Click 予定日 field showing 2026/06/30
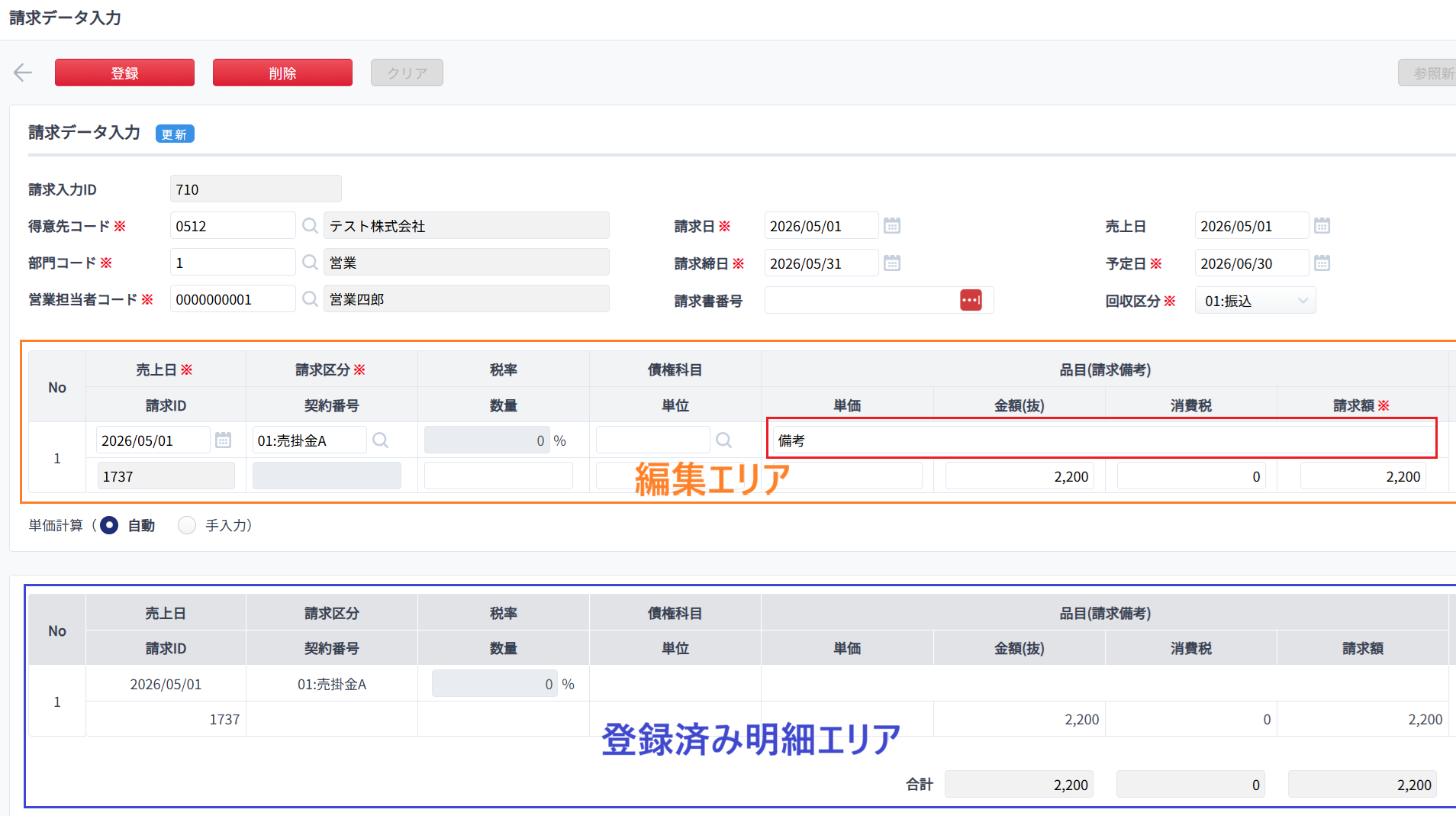 1251,263
